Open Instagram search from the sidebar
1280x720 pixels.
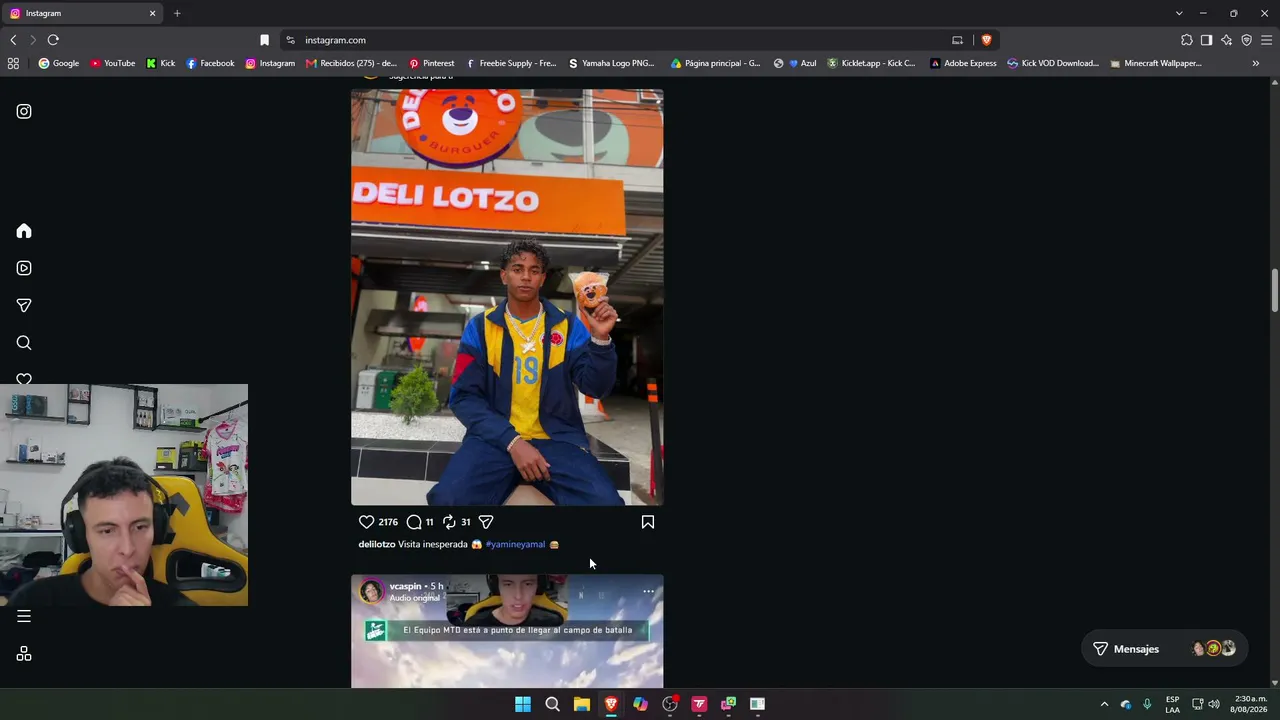(x=24, y=343)
